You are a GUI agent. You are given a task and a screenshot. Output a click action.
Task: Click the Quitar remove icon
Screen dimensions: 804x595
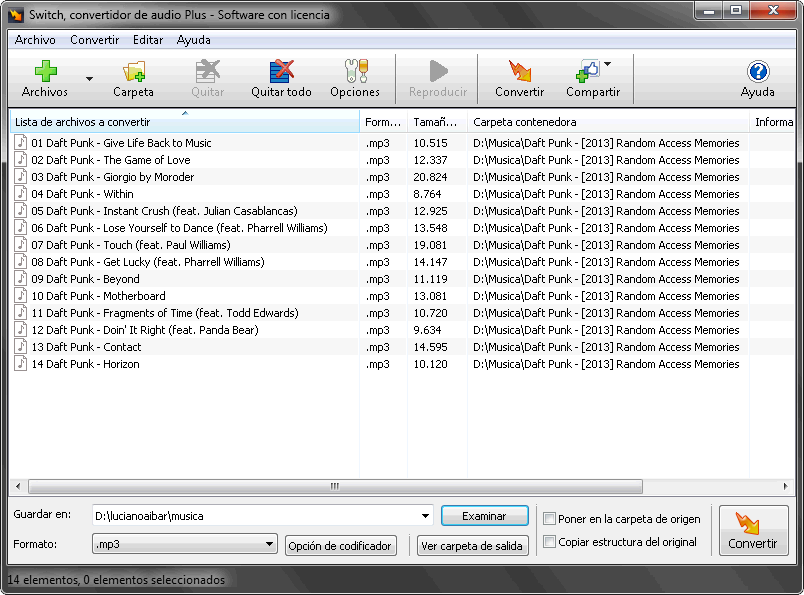tap(208, 71)
